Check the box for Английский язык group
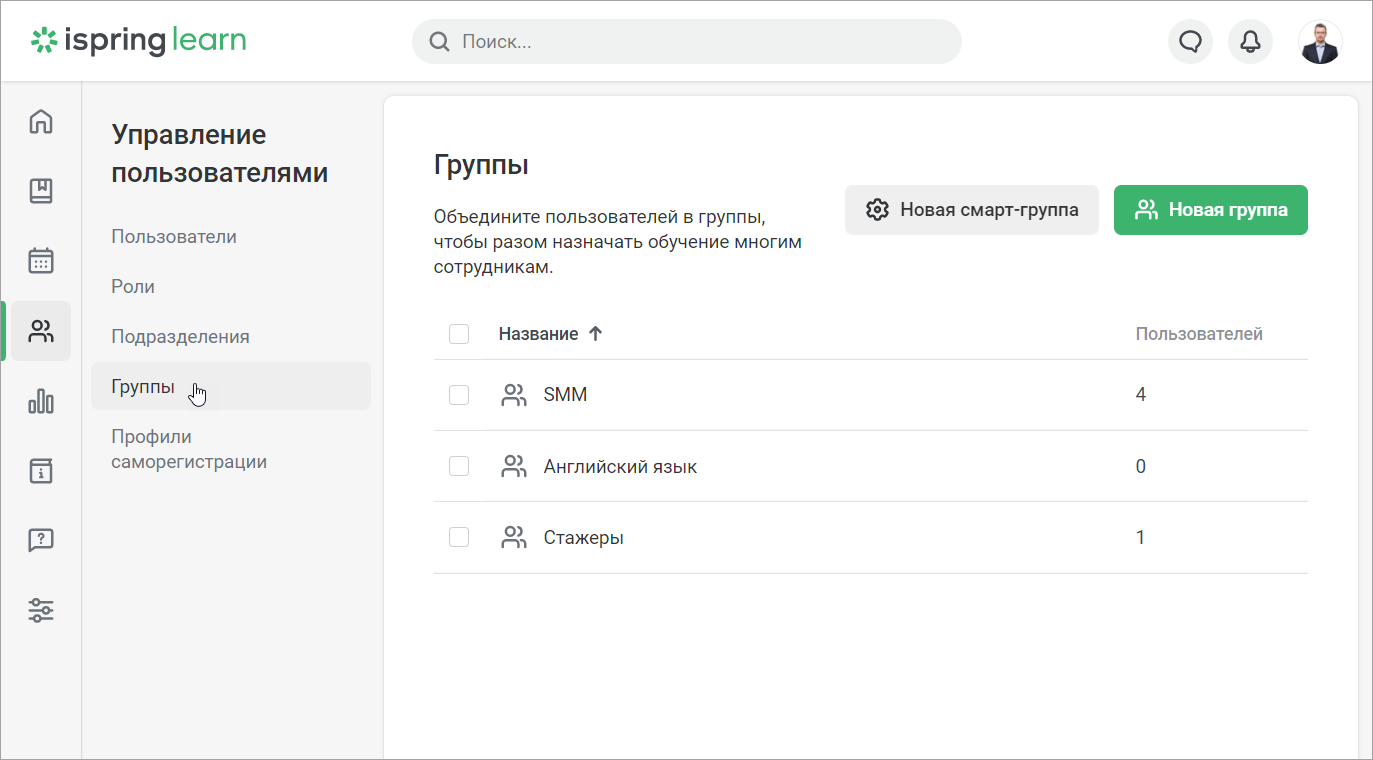This screenshot has width=1373, height=760. 459,466
